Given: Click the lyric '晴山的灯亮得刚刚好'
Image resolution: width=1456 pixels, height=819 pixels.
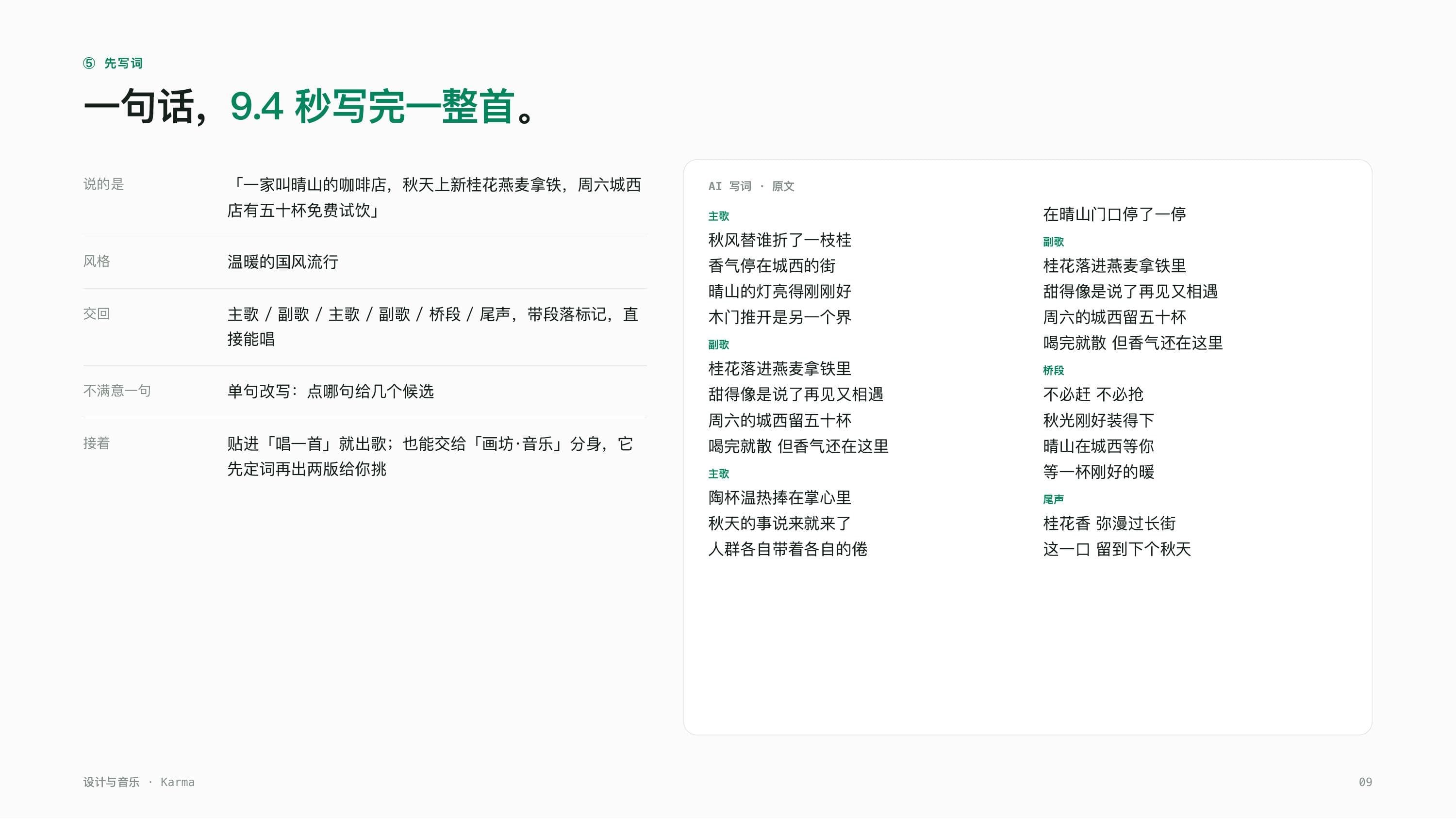Looking at the screenshot, I should 779,291.
